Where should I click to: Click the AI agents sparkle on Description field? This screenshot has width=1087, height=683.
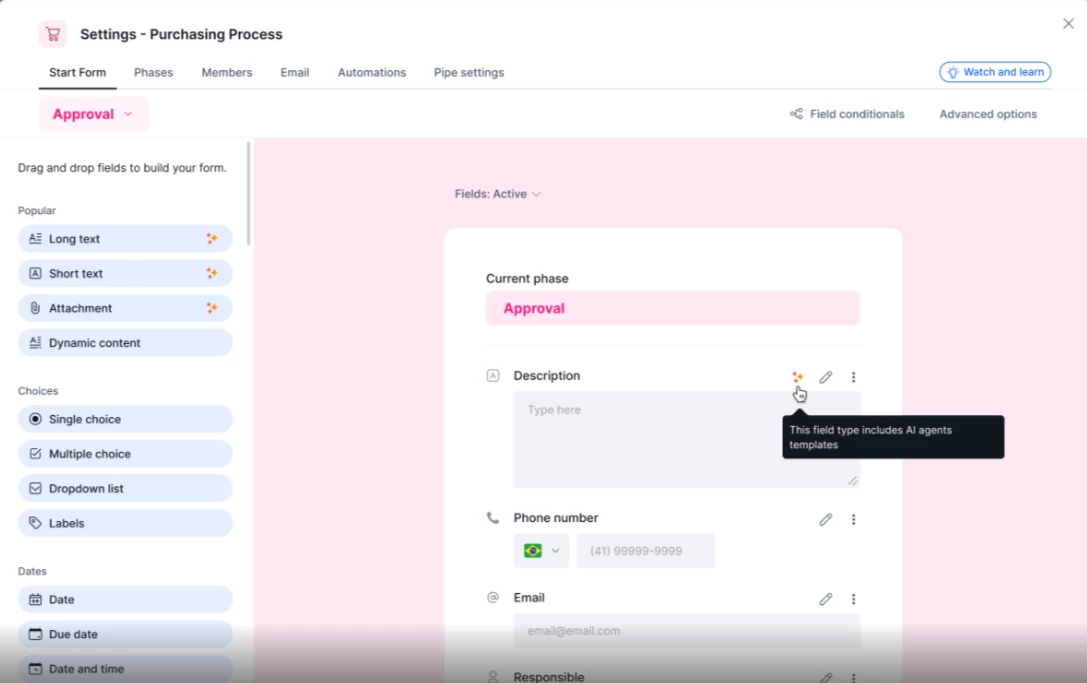[x=798, y=377]
